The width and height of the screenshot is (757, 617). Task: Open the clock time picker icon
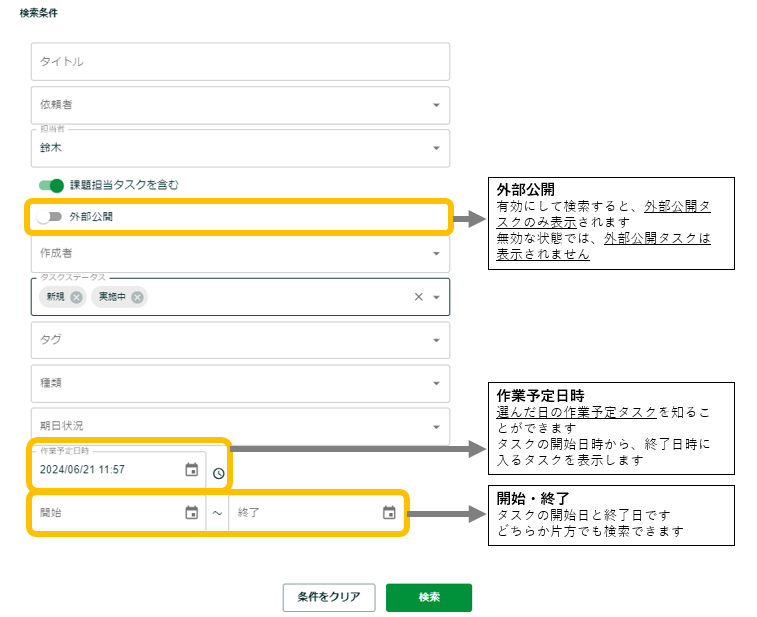pos(219,473)
